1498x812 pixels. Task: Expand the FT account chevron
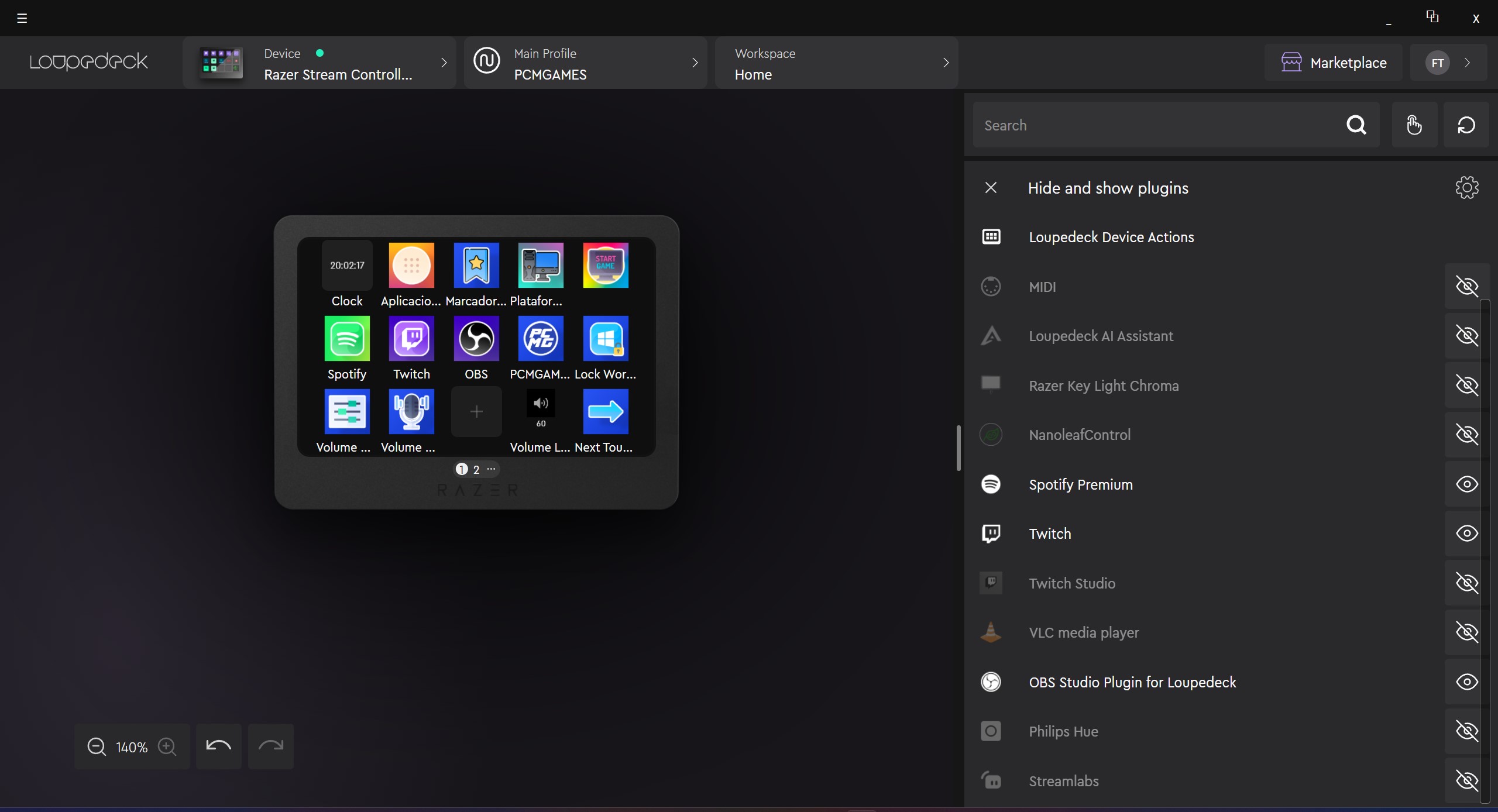[x=1467, y=63]
